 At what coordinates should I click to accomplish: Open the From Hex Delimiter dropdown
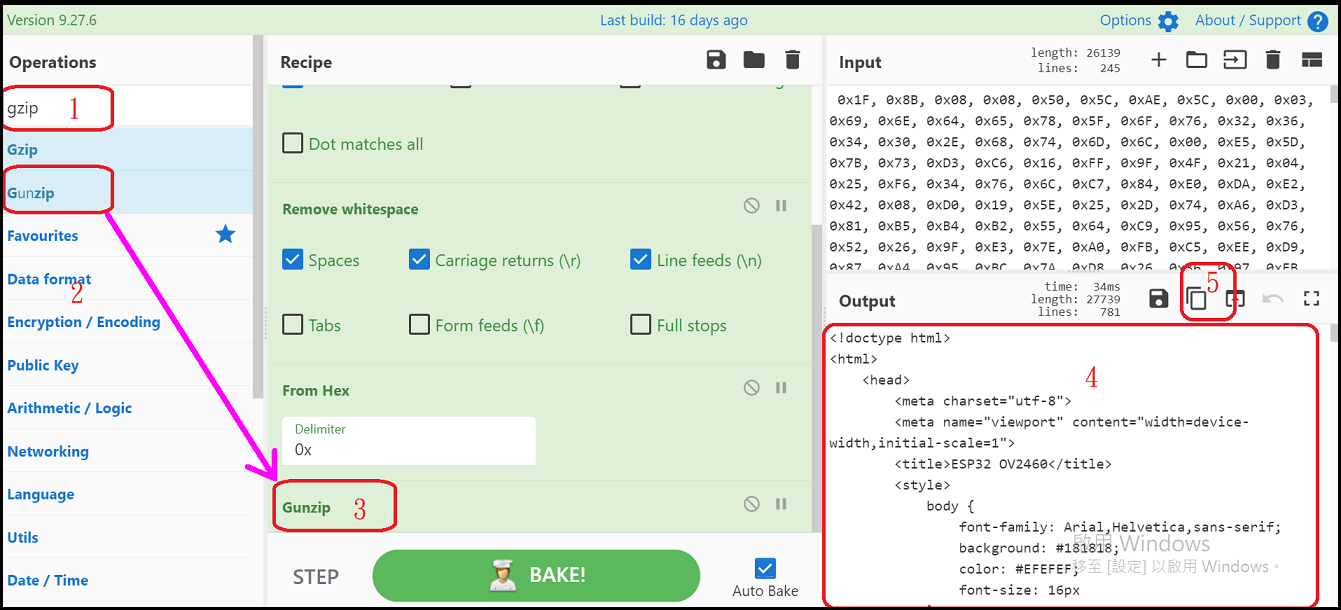pos(409,440)
